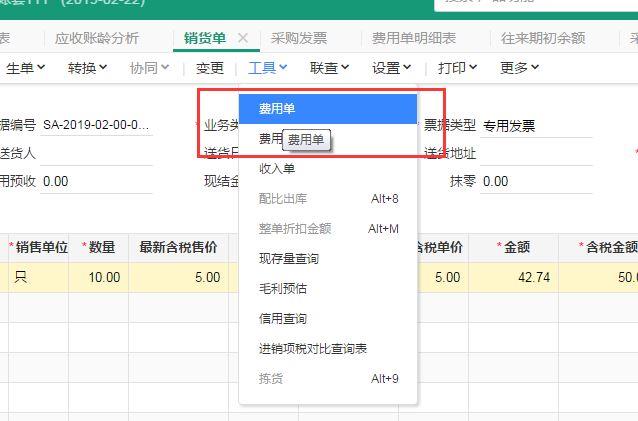Click the 金额 column header
This screenshot has height=421, width=638.
[x=513, y=247]
